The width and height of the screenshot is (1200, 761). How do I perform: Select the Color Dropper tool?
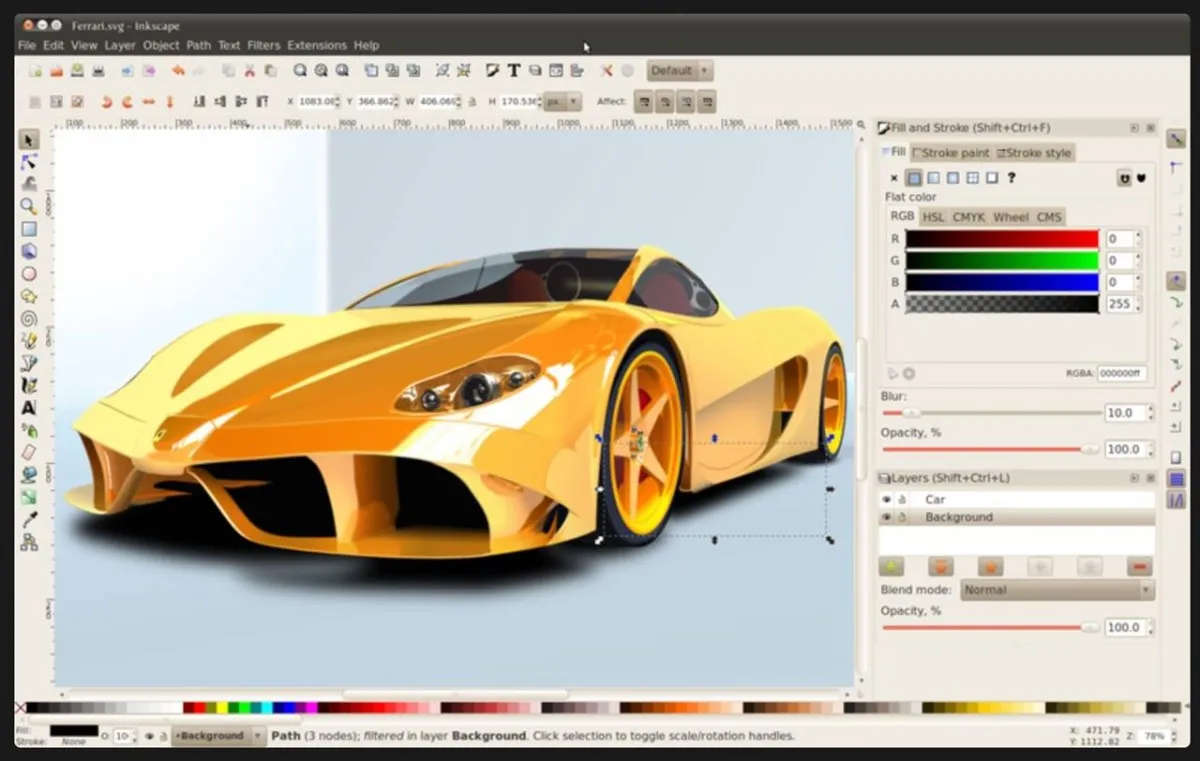[x=29, y=520]
